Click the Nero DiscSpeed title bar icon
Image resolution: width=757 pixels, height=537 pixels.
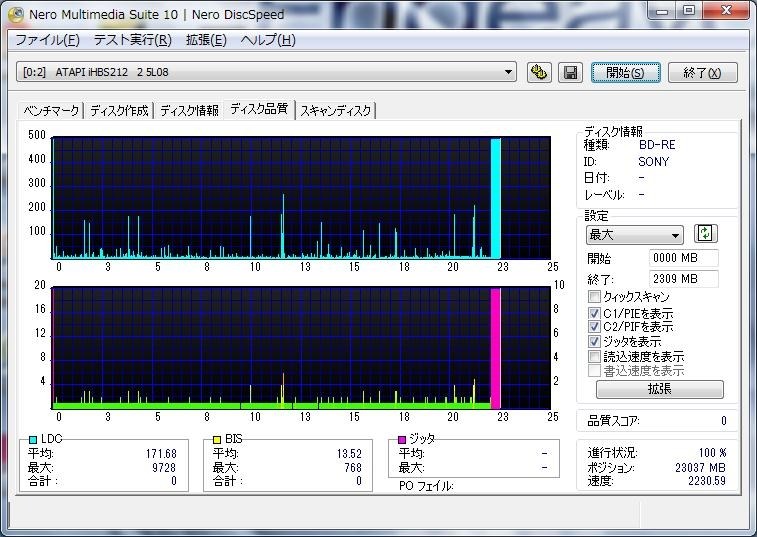point(16,14)
